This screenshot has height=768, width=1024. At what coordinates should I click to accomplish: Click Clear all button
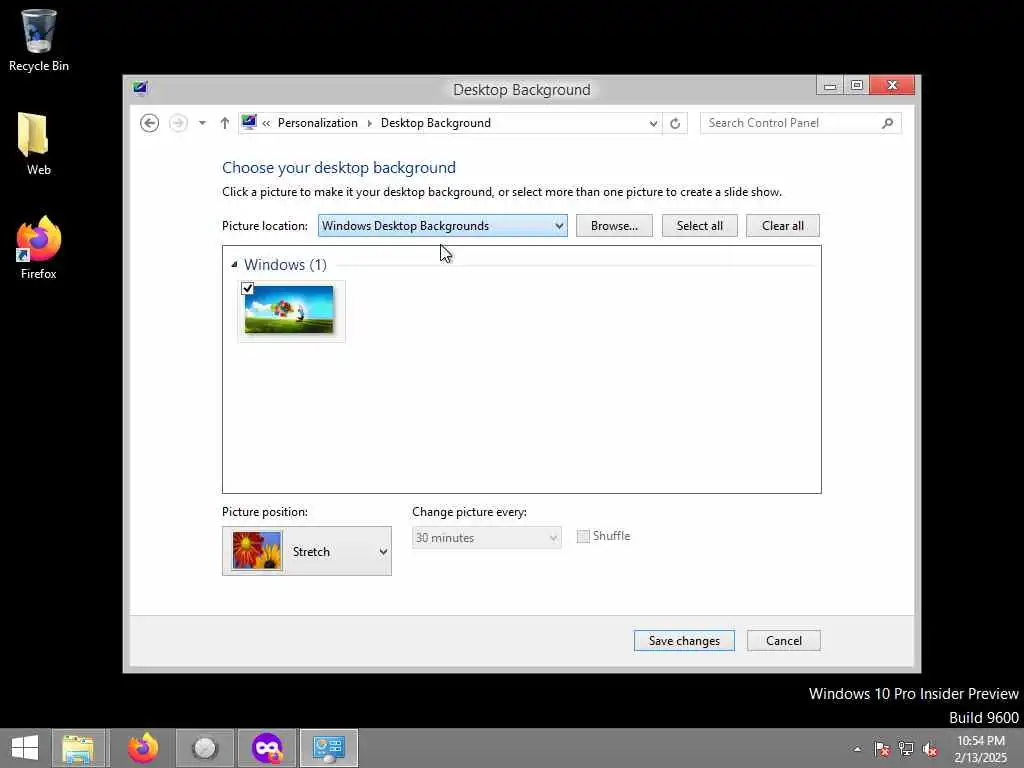782,225
